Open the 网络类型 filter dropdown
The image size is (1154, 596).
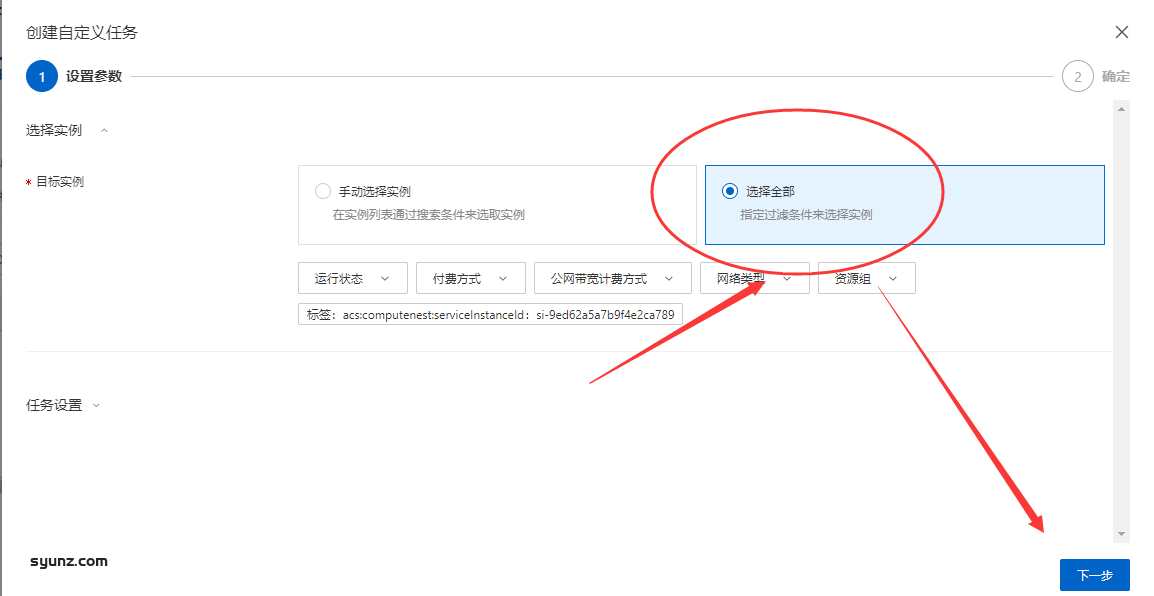point(754,278)
